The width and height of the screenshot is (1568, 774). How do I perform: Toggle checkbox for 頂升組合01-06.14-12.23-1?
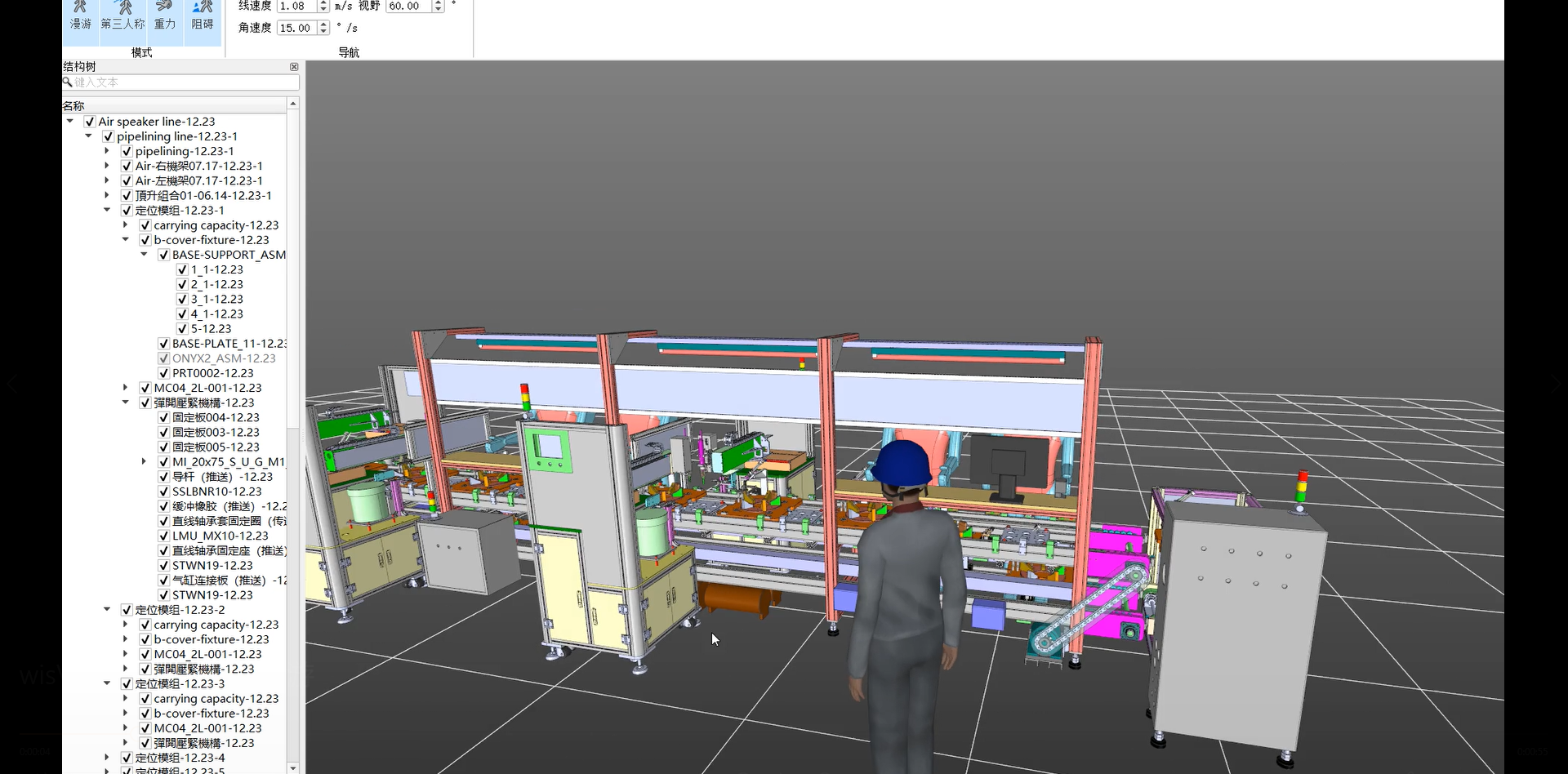(x=127, y=196)
